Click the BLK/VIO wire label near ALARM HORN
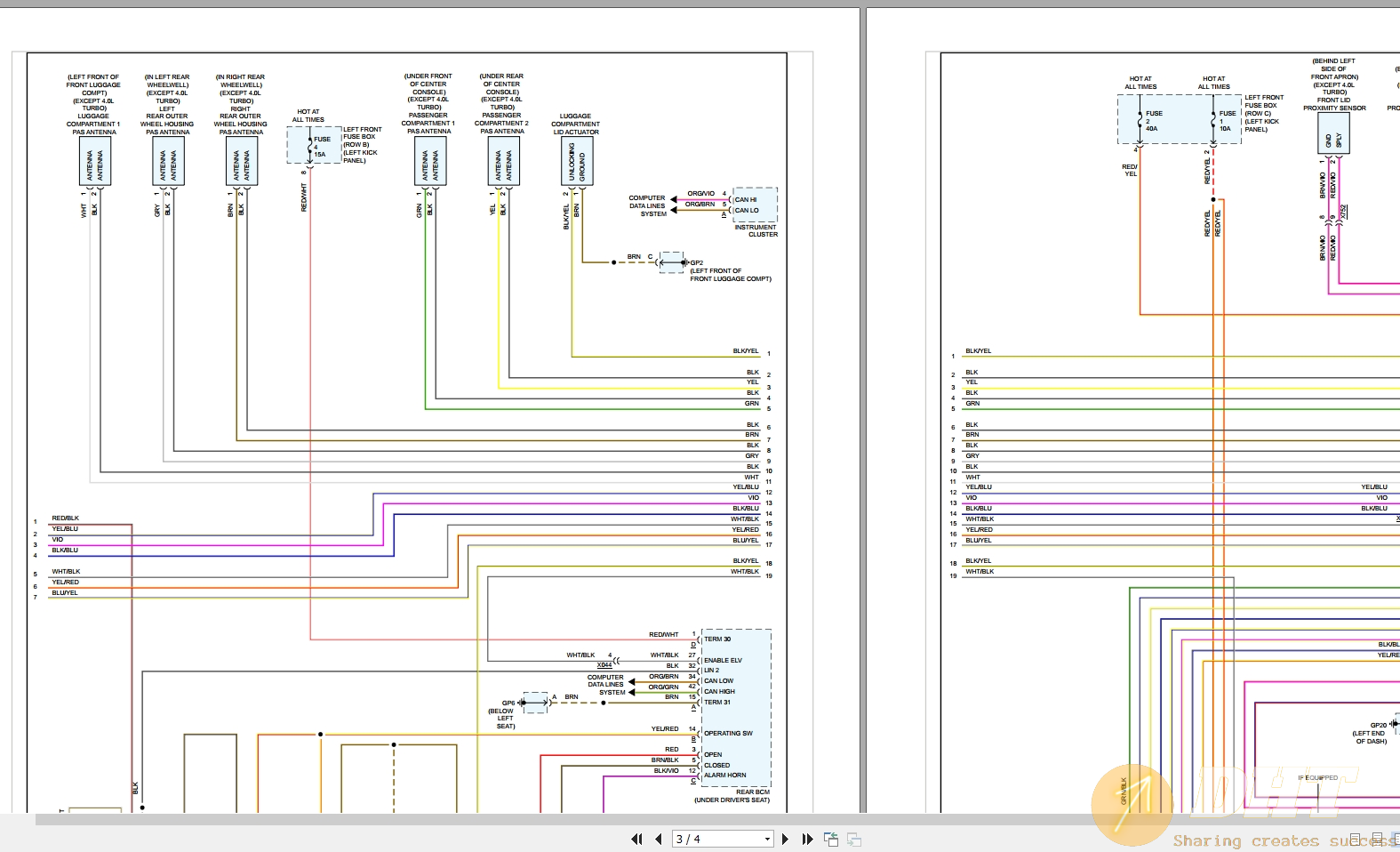 pyautogui.click(x=666, y=770)
